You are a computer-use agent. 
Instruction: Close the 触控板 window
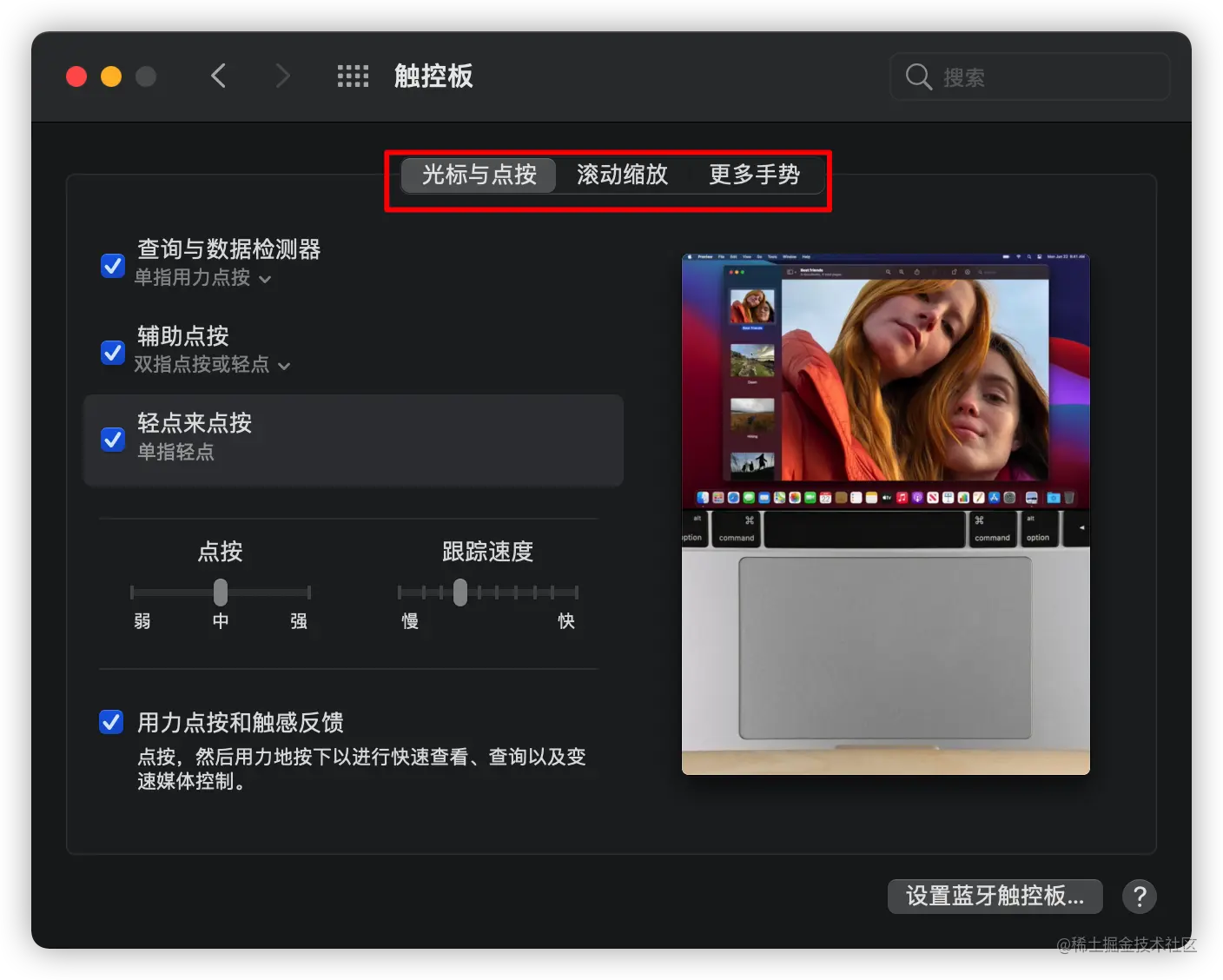point(76,76)
